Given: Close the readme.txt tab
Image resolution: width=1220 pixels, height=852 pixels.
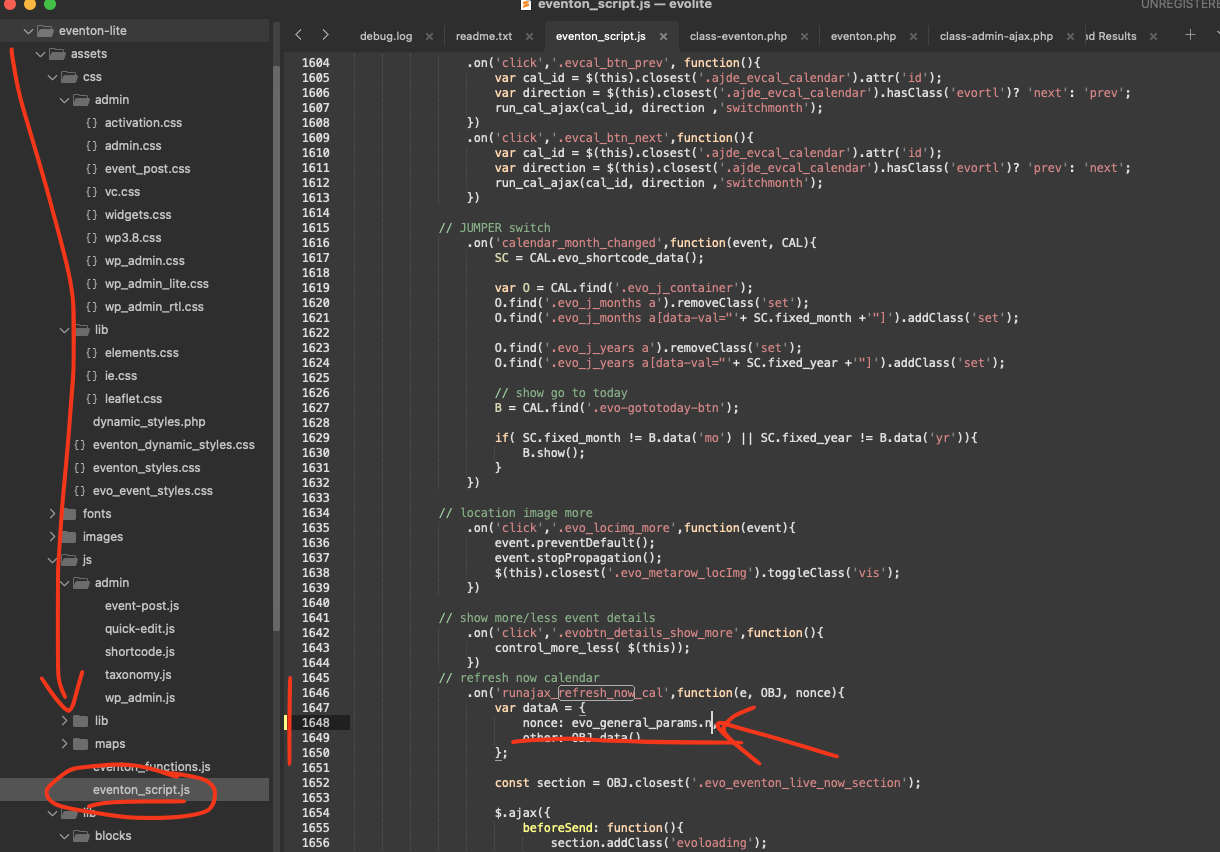Looking at the screenshot, I should point(529,36).
